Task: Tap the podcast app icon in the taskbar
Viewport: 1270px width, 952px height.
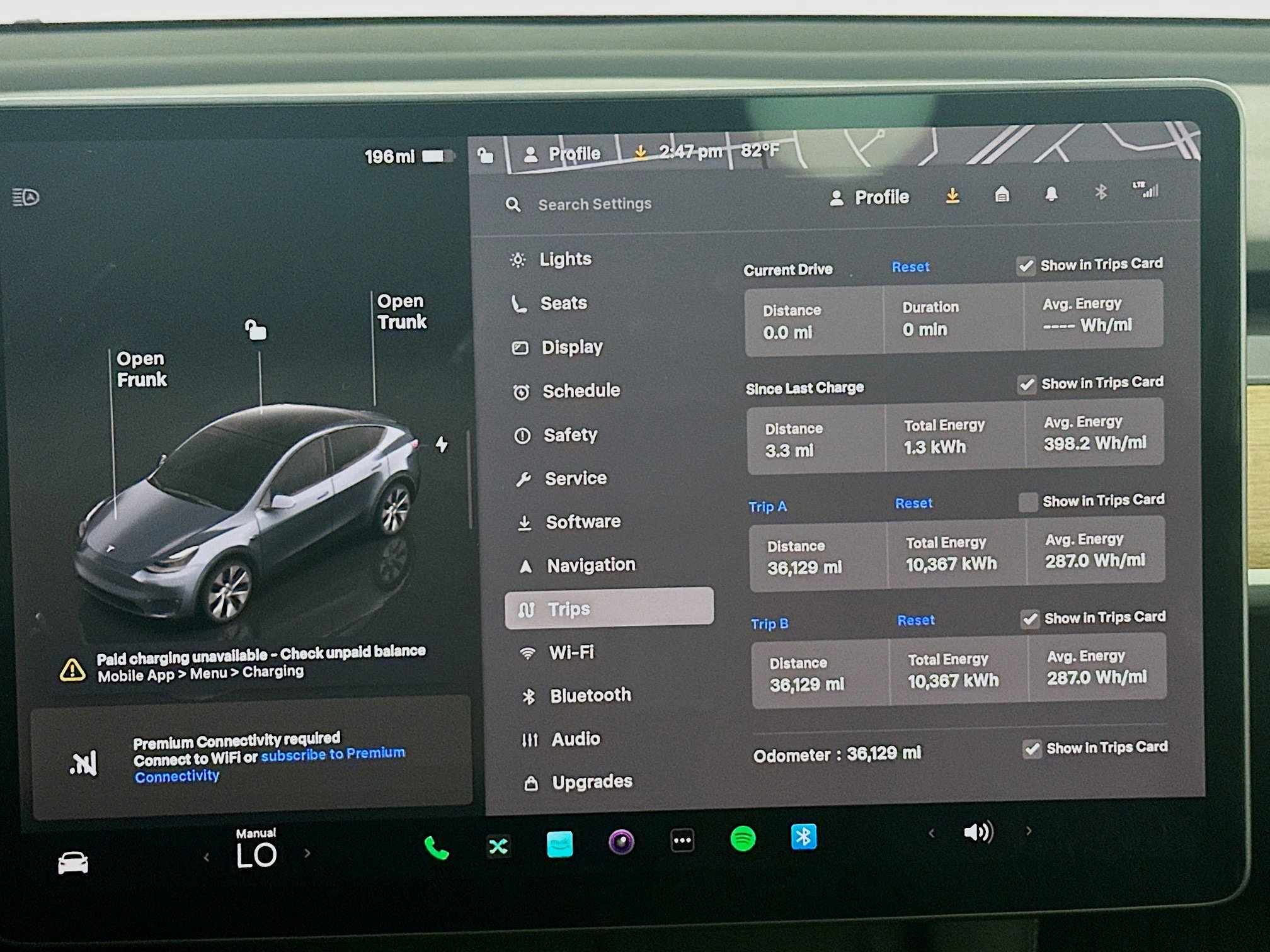Action: [x=621, y=842]
